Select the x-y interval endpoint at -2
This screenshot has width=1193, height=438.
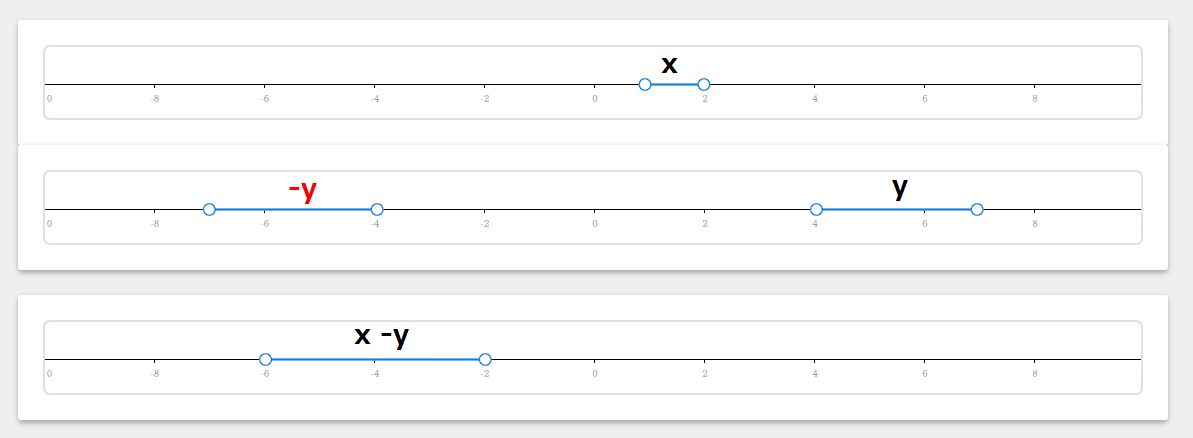click(x=485, y=359)
